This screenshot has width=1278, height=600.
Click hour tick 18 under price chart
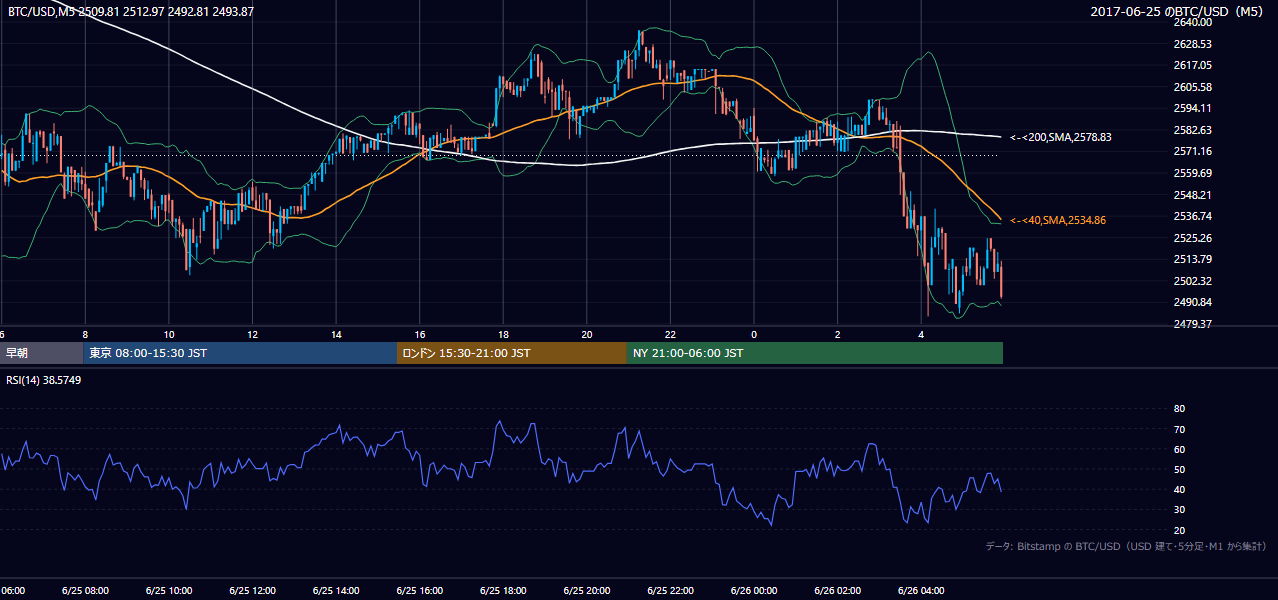tap(503, 334)
